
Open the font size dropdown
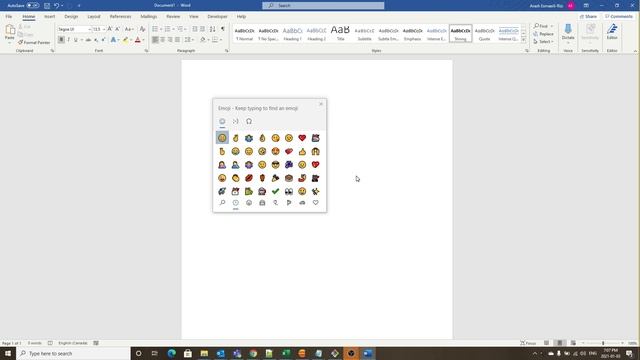(x=104, y=29)
